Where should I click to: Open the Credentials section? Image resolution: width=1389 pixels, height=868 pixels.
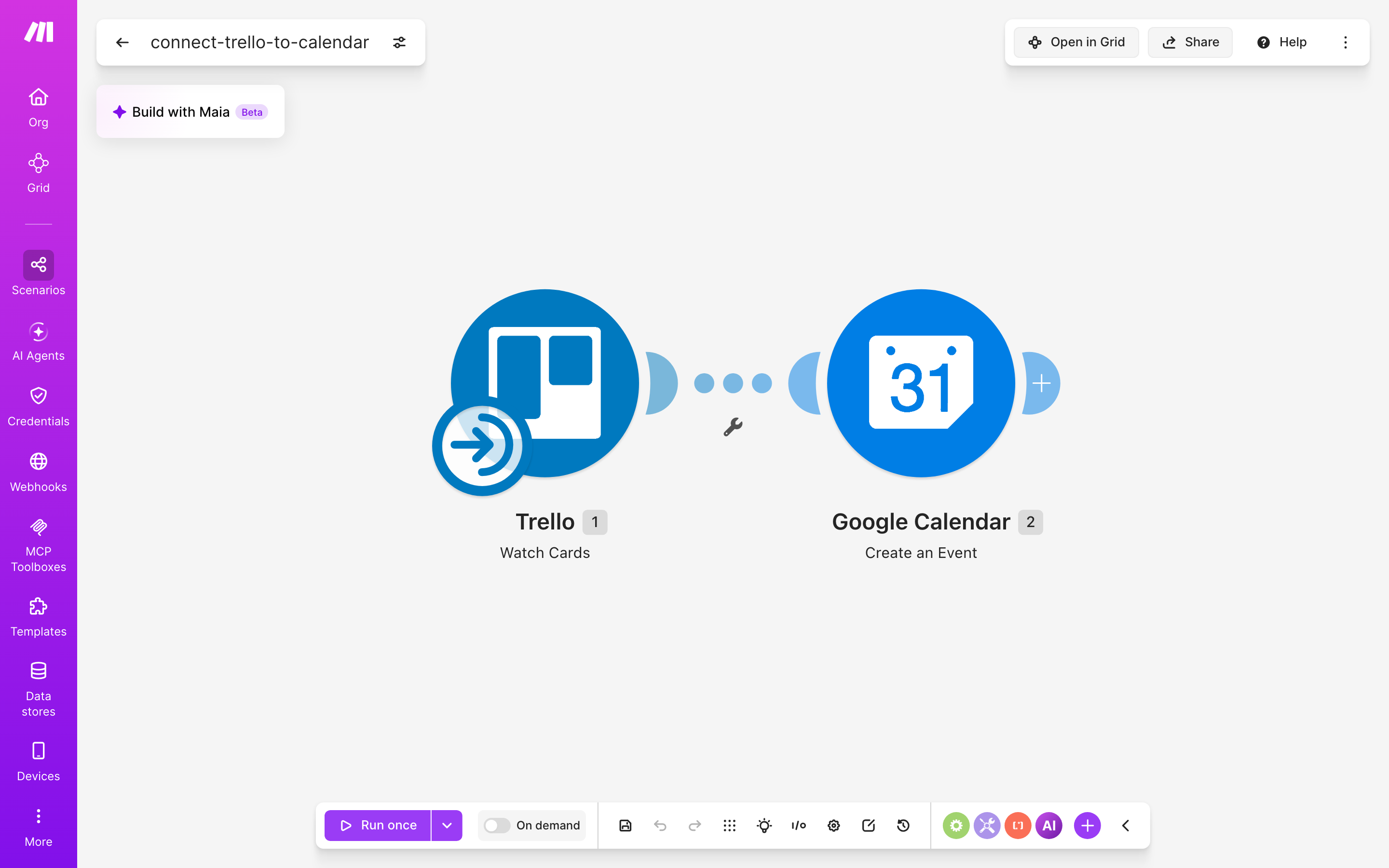[x=39, y=407]
